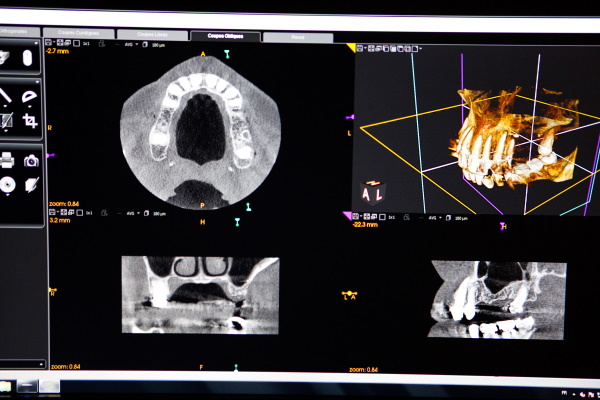Click the CD disc export icon
The image size is (600, 400).
click(7, 184)
